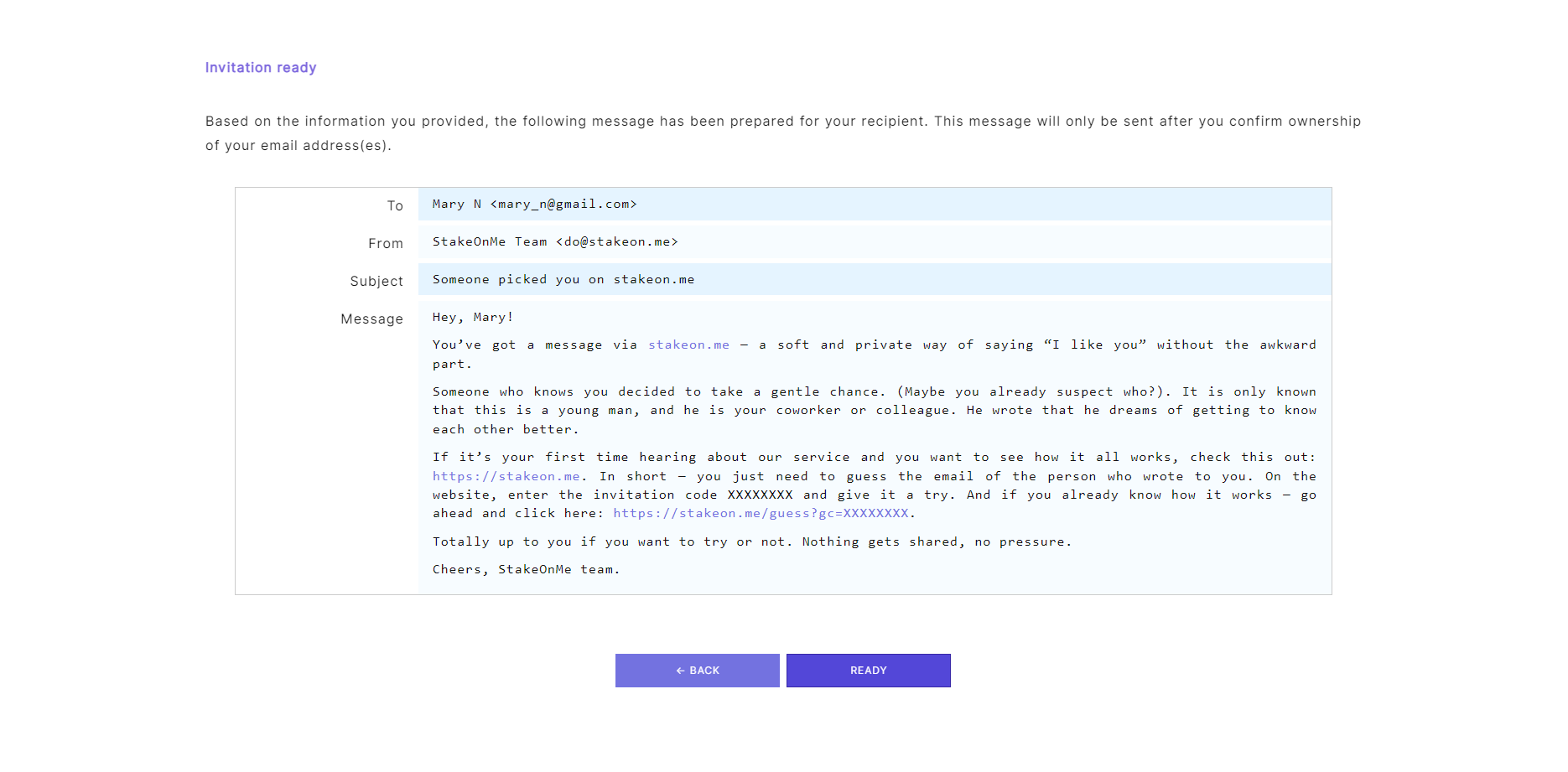Click the Back button
The width and height of the screenshot is (1568, 772).
(697, 671)
